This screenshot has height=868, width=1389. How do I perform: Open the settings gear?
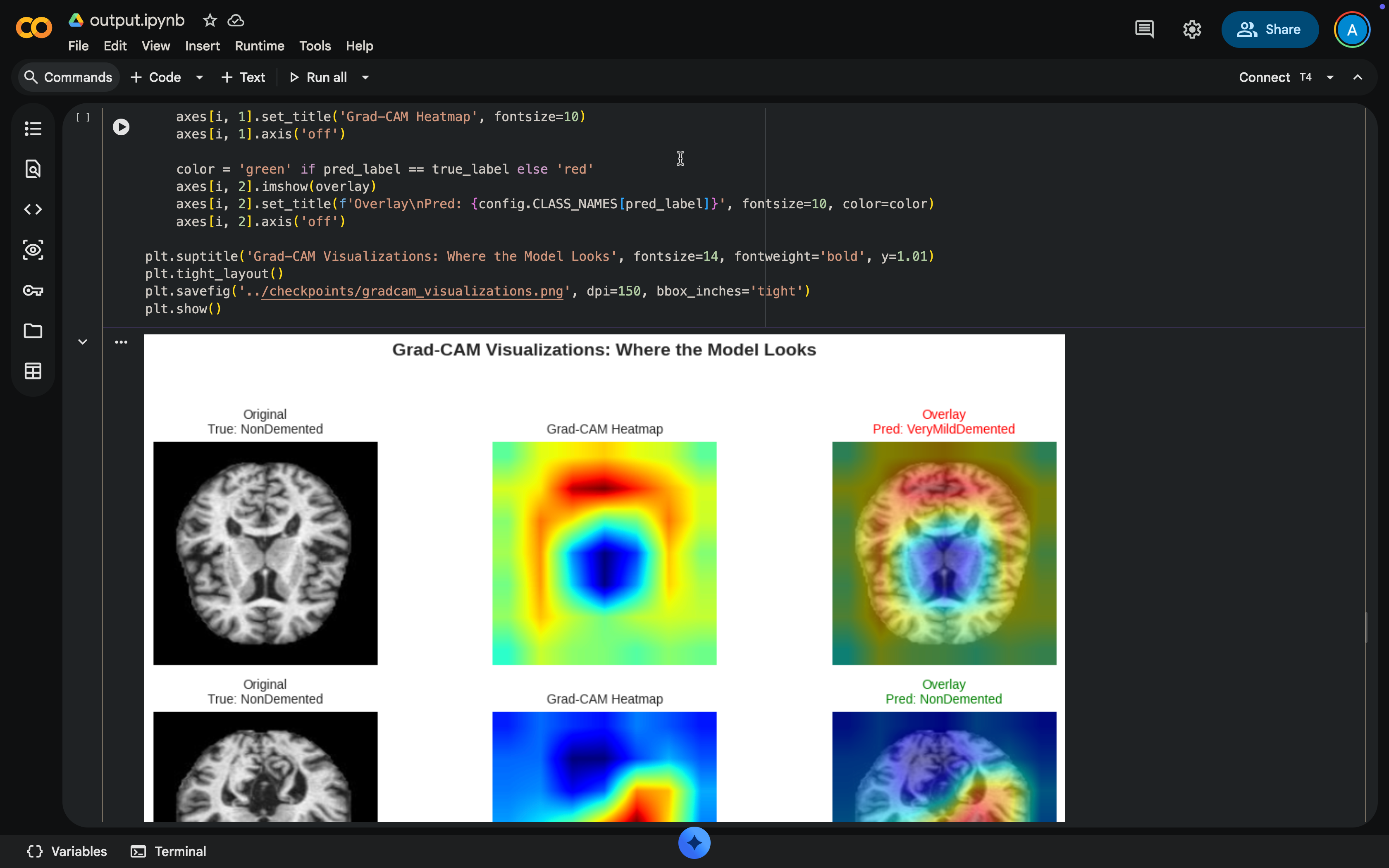coord(1192,29)
